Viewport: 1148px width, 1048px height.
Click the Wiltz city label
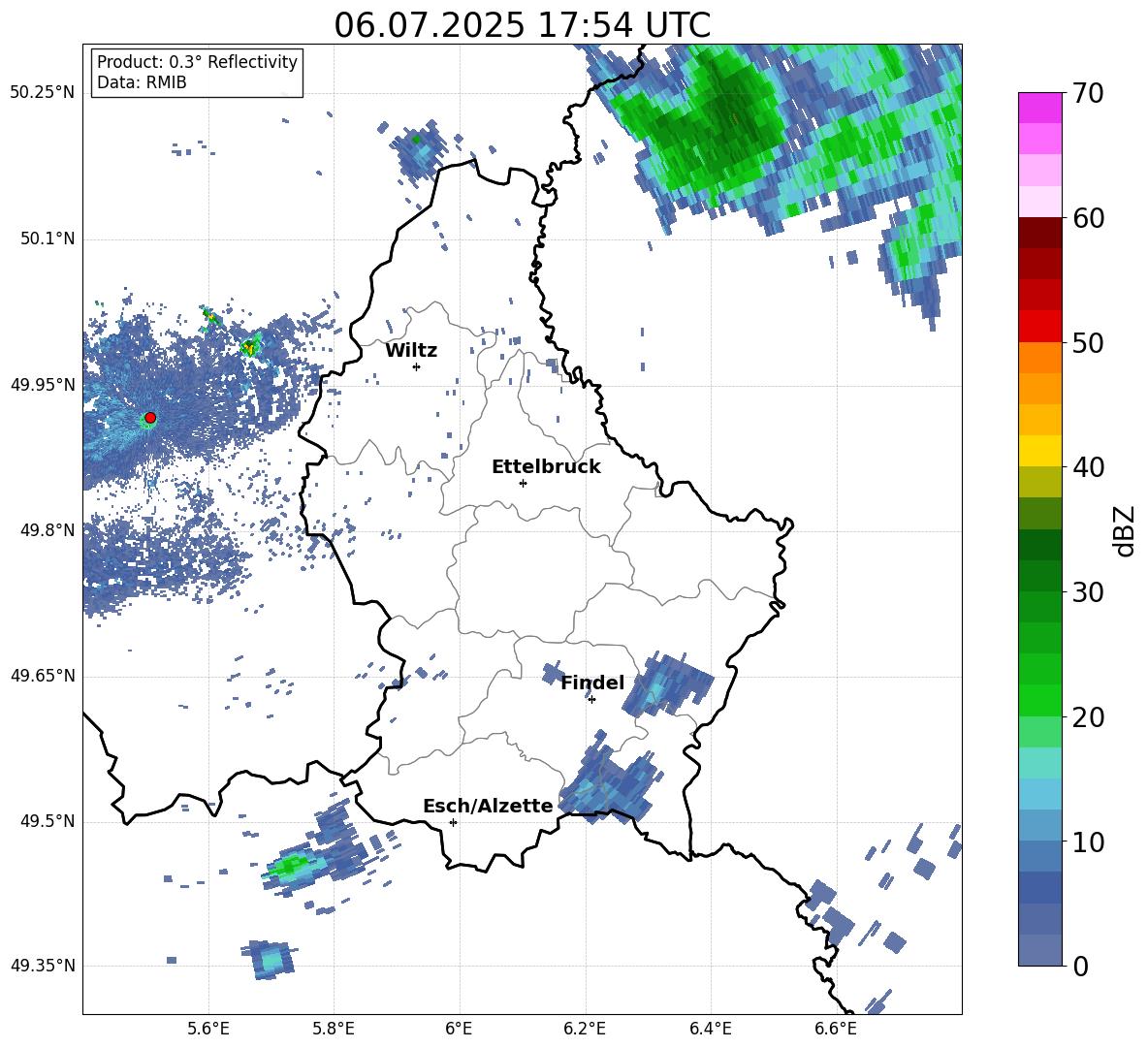tap(411, 351)
